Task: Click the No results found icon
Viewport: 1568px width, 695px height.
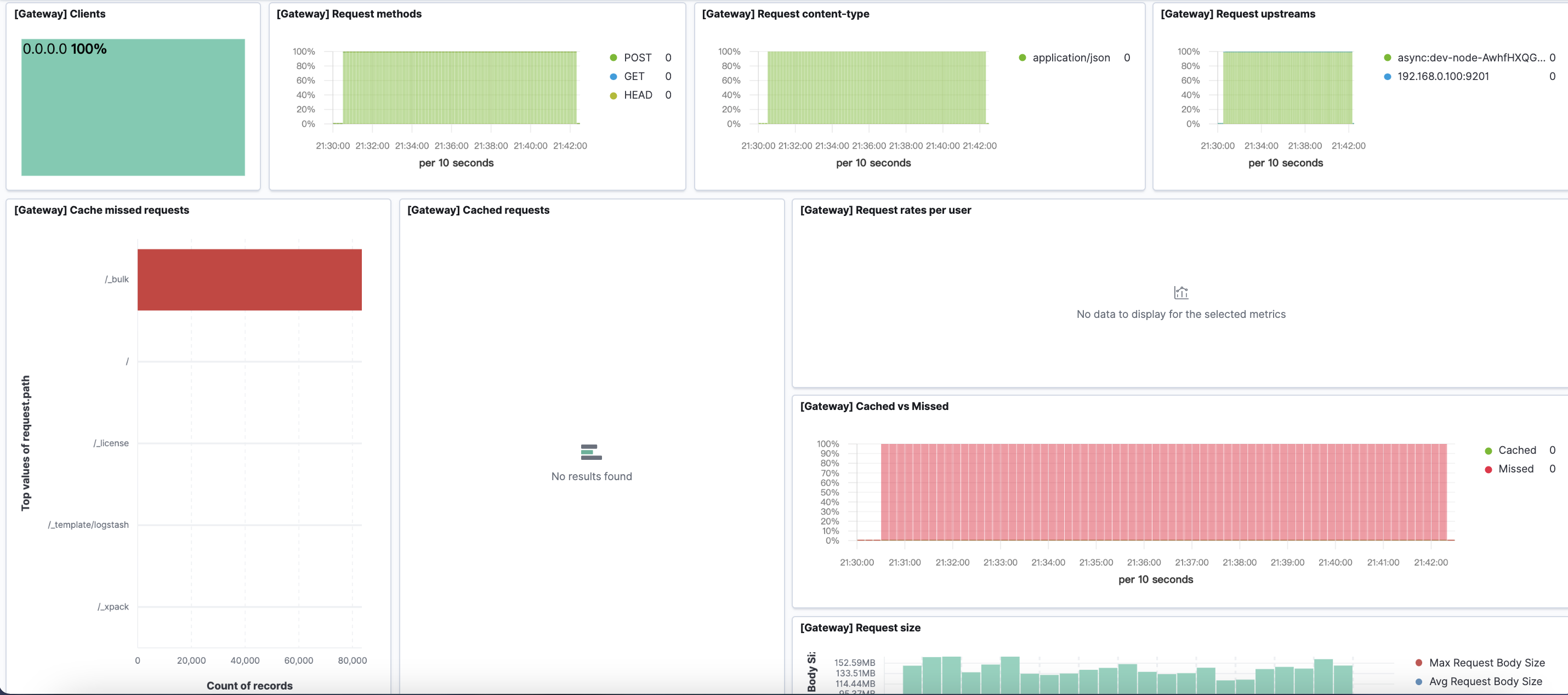Action: coord(591,452)
